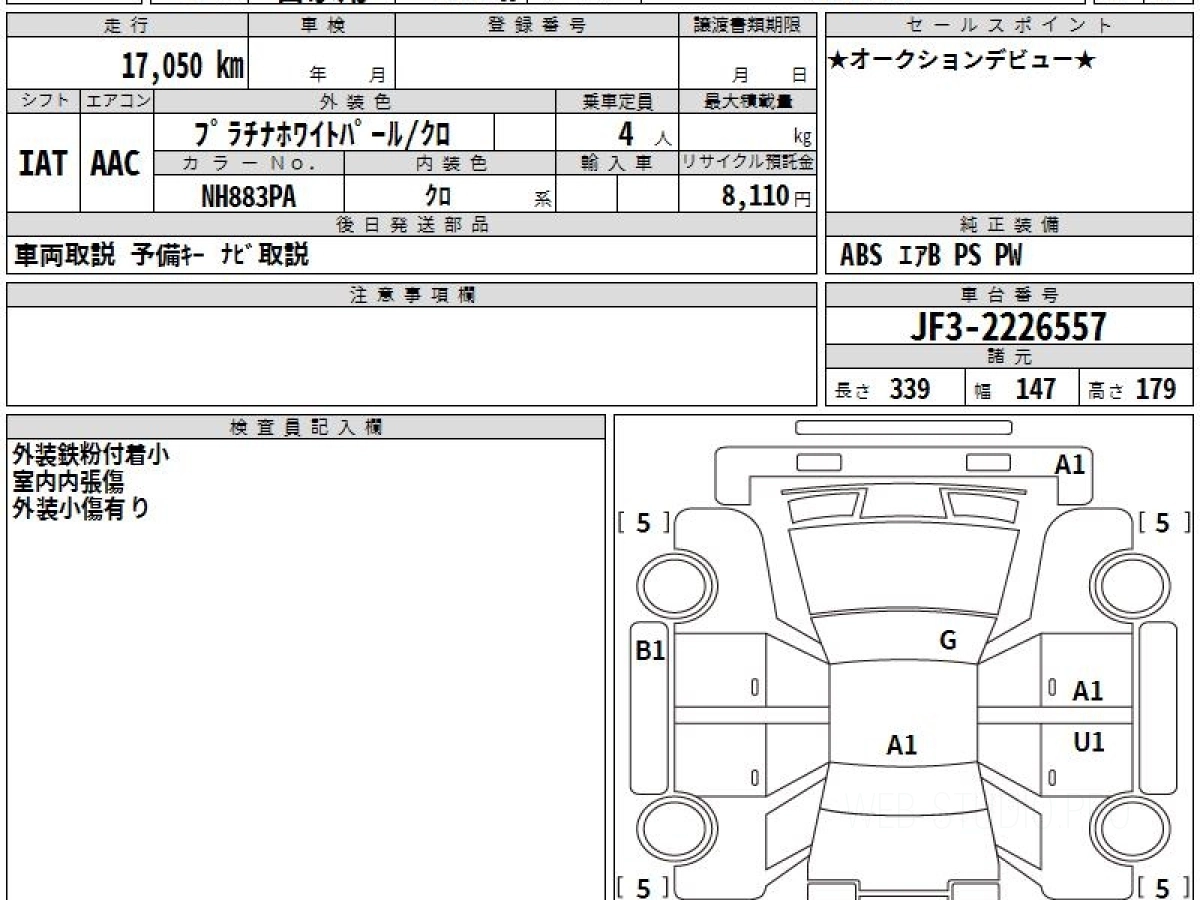Click the AAC air conditioner value
1200x900 pixels.
116,164
